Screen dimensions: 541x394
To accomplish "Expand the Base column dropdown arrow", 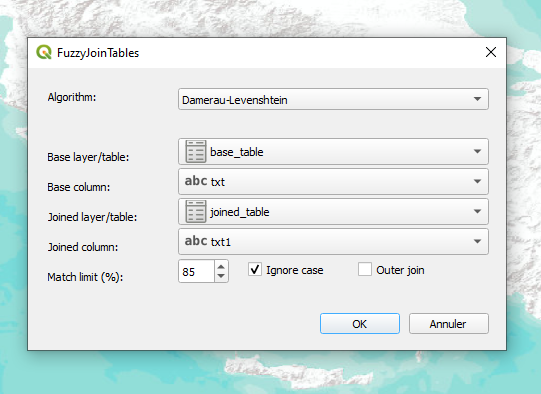I will coord(478,181).
